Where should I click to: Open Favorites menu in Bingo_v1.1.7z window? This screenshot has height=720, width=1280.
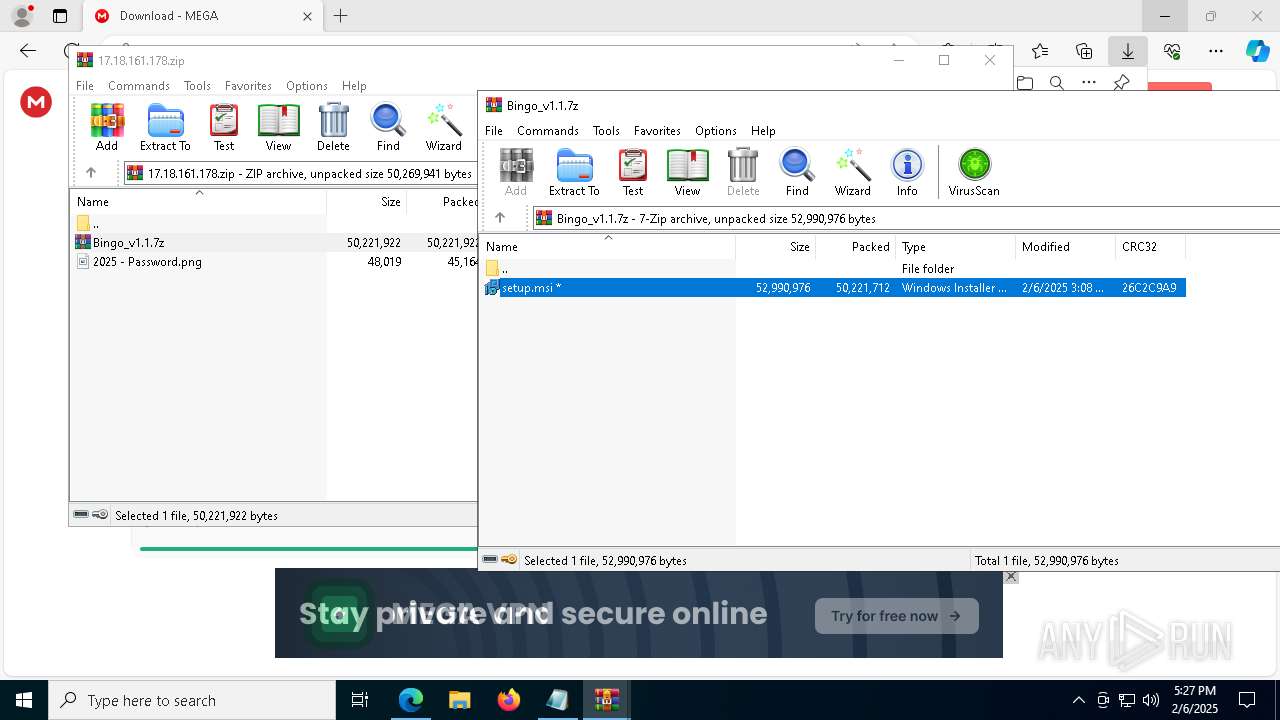pos(657,130)
